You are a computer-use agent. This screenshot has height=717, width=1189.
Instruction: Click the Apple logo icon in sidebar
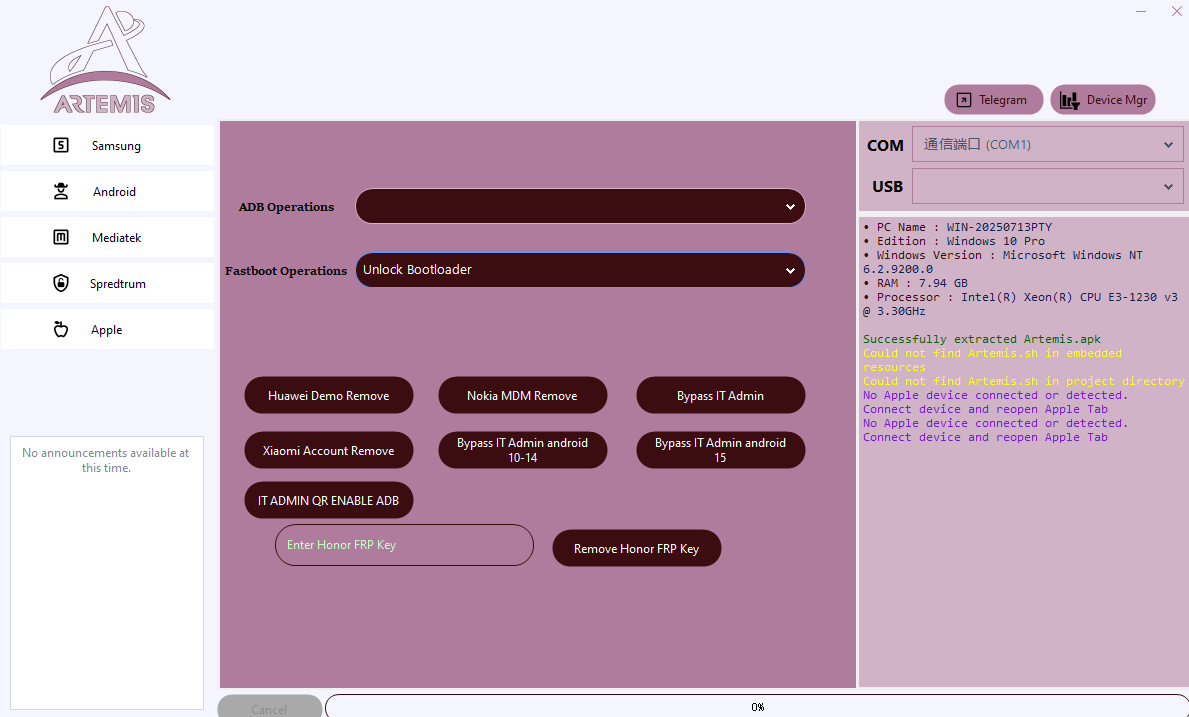point(61,328)
